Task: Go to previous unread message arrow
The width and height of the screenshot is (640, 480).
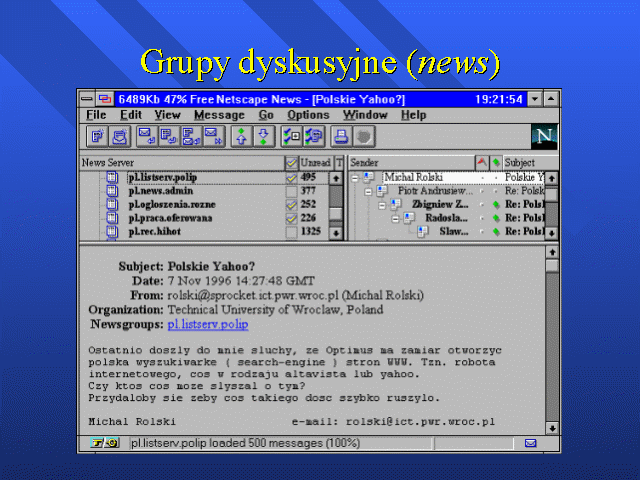Action: 241,136
